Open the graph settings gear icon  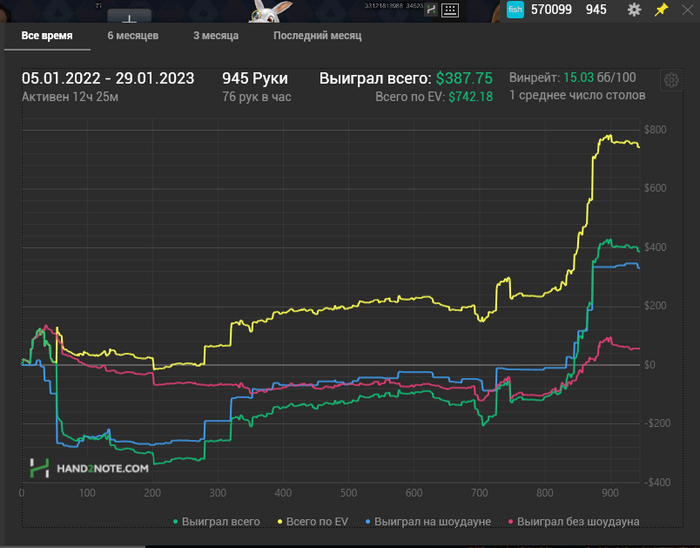pyautogui.click(x=671, y=80)
